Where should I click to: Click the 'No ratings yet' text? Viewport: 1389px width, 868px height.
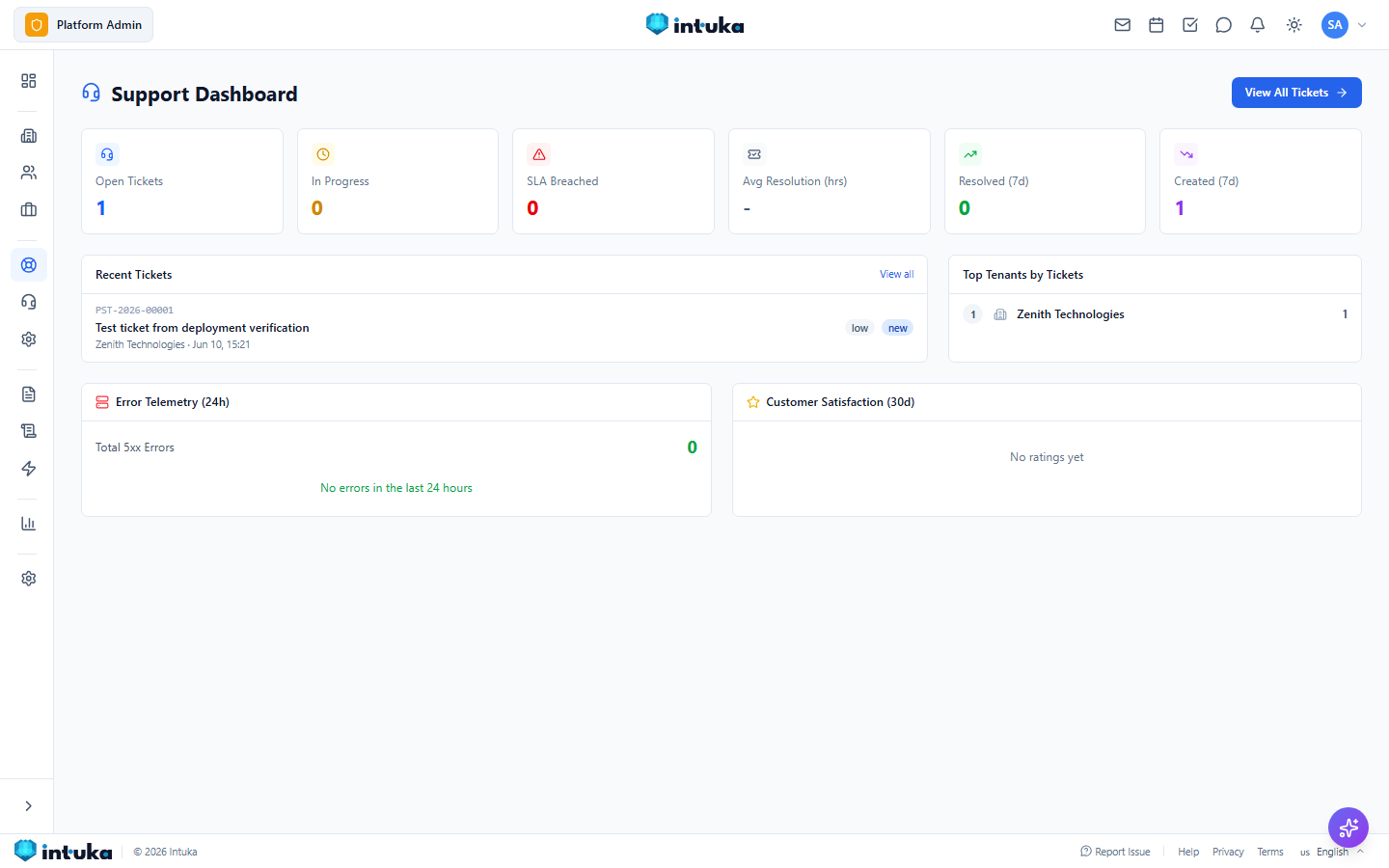click(1047, 457)
